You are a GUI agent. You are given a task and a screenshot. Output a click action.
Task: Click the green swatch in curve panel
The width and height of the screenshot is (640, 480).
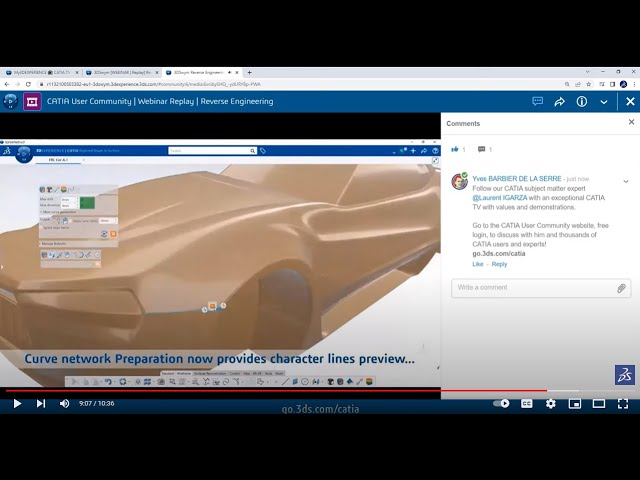[x=87, y=202]
